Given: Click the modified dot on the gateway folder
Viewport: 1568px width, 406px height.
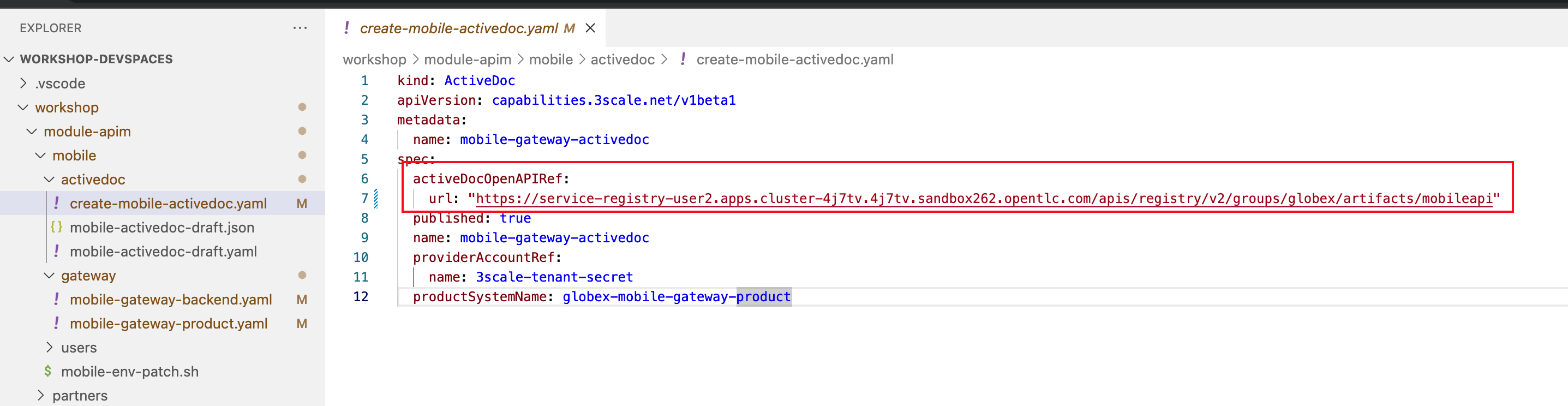Looking at the screenshot, I should click(x=302, y=275).
